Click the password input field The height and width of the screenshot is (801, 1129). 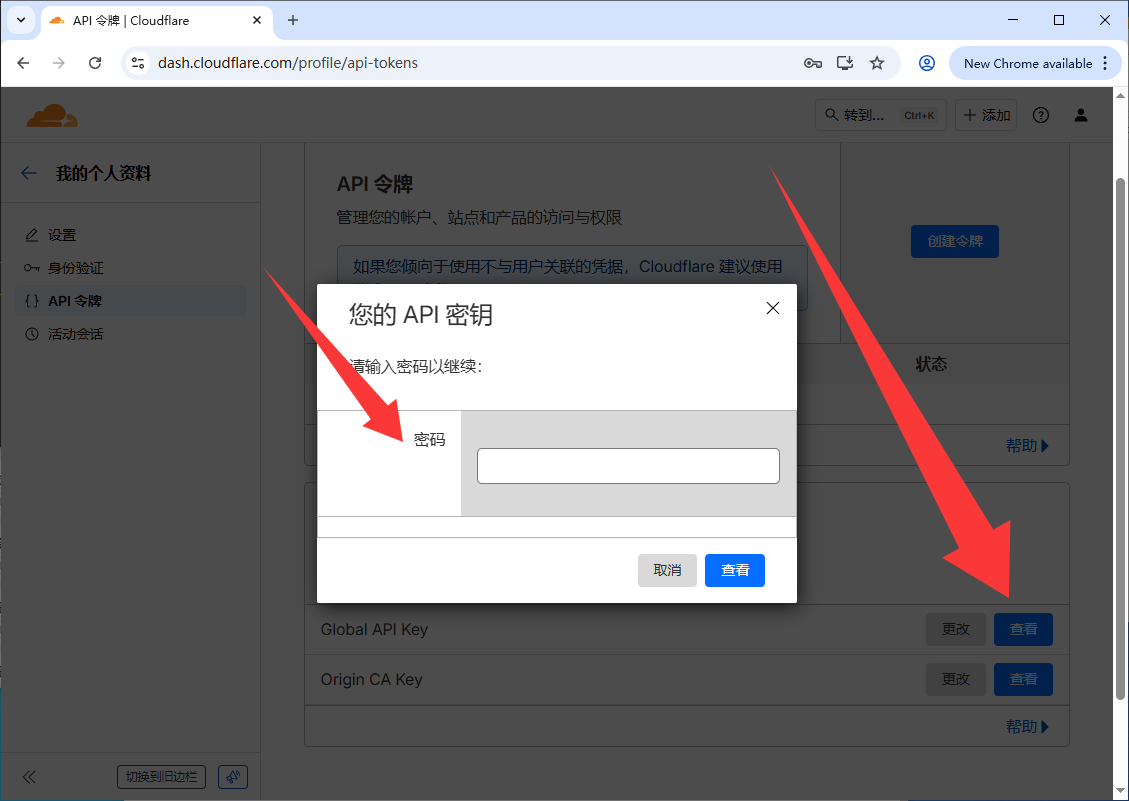tap(628, 466)
